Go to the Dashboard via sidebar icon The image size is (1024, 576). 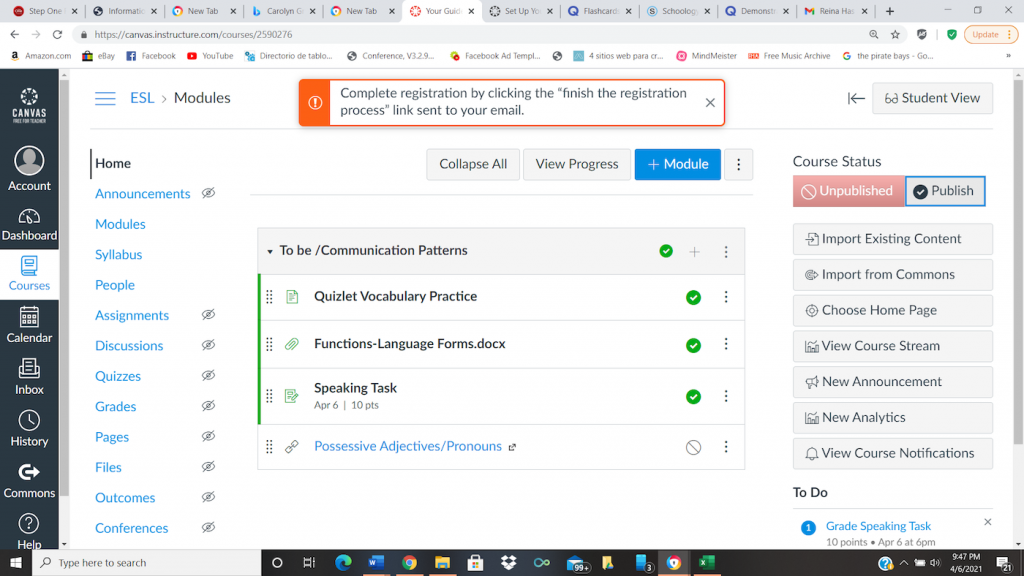(29, 222)
